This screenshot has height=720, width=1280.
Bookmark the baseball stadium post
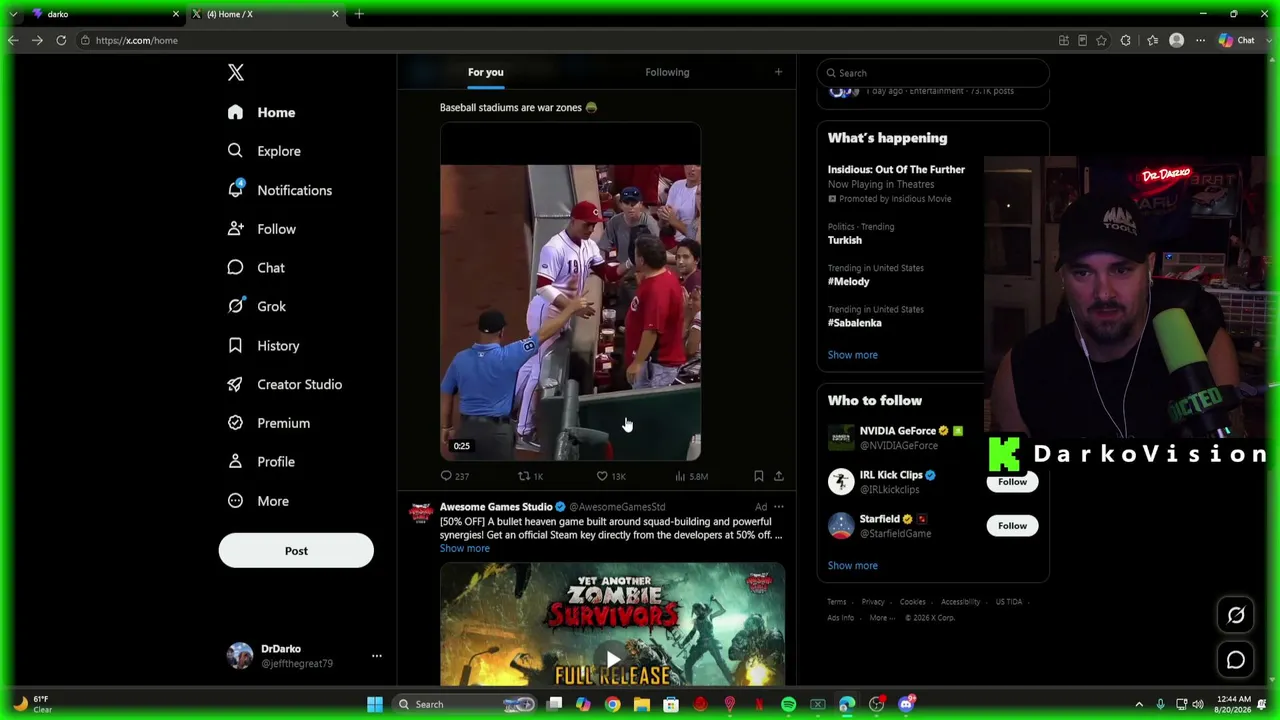[x=758, y=476]
